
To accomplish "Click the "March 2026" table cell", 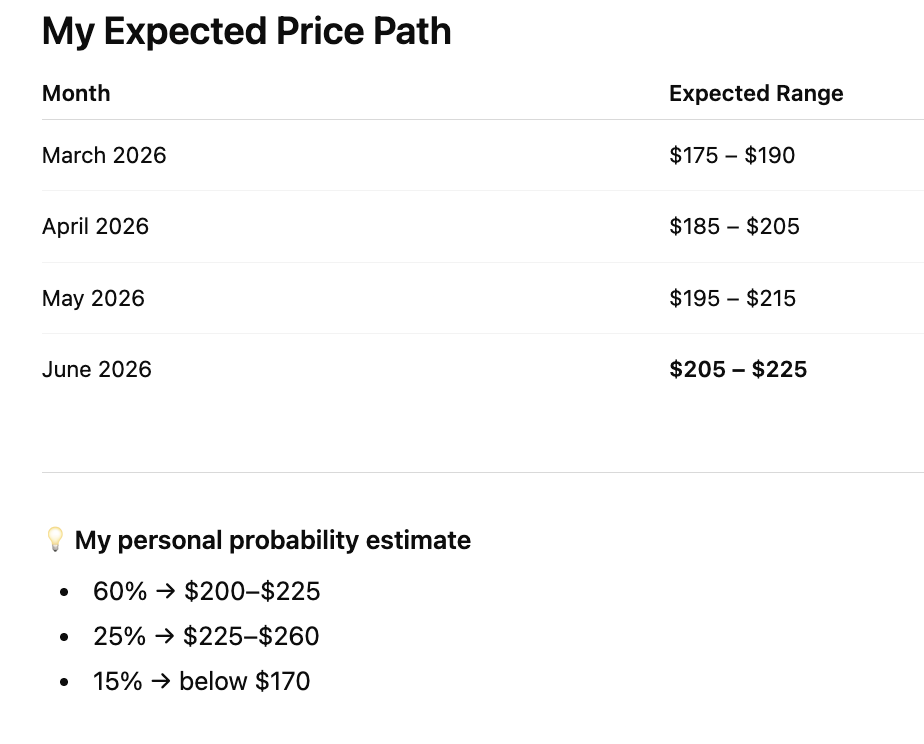I will point(104,156).
